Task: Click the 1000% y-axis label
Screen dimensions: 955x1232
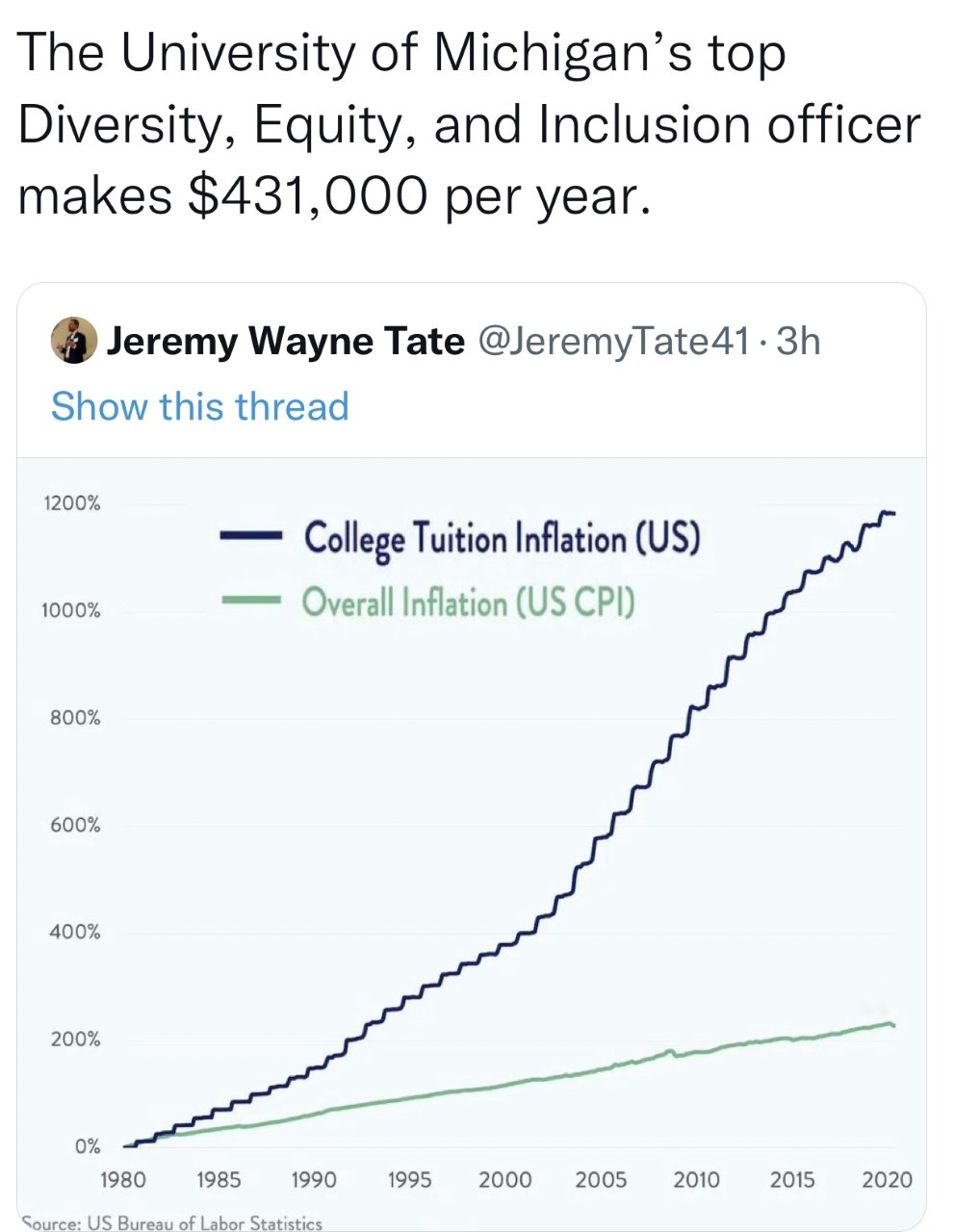Action: click(69, 611)
